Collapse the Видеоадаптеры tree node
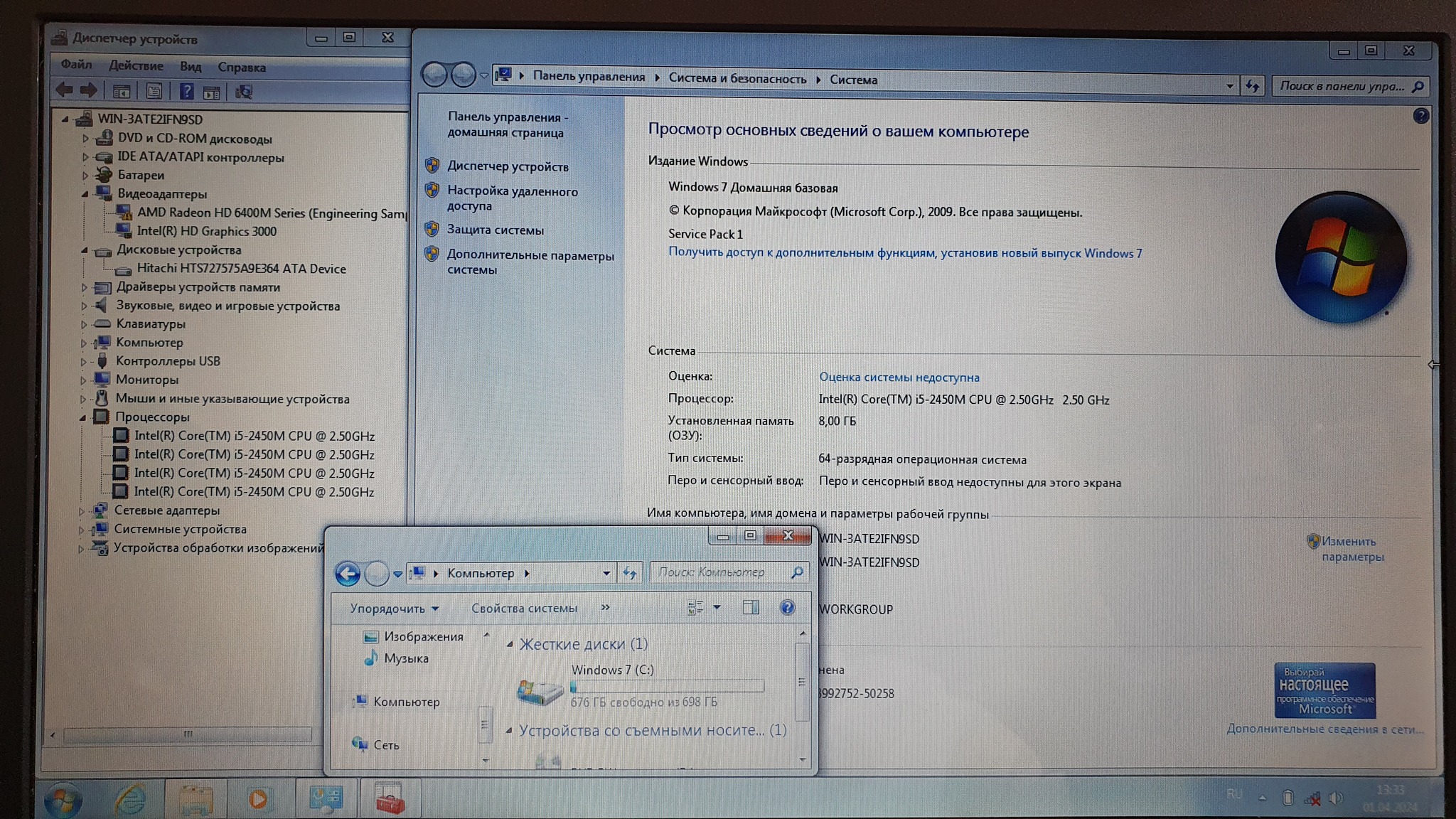The width and height of the screenshot is (1456, 819). pyautogui.click(x=85, y=193)
